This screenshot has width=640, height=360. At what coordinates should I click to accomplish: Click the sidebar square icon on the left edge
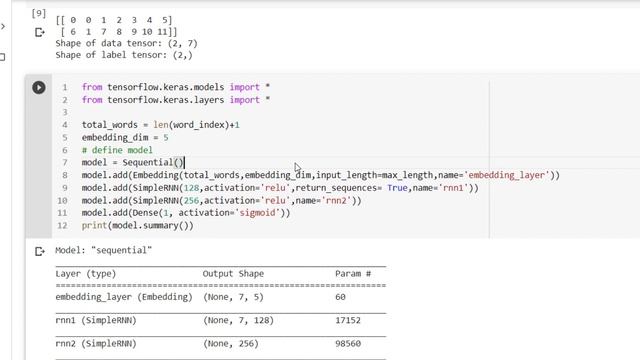coord(2,57)
